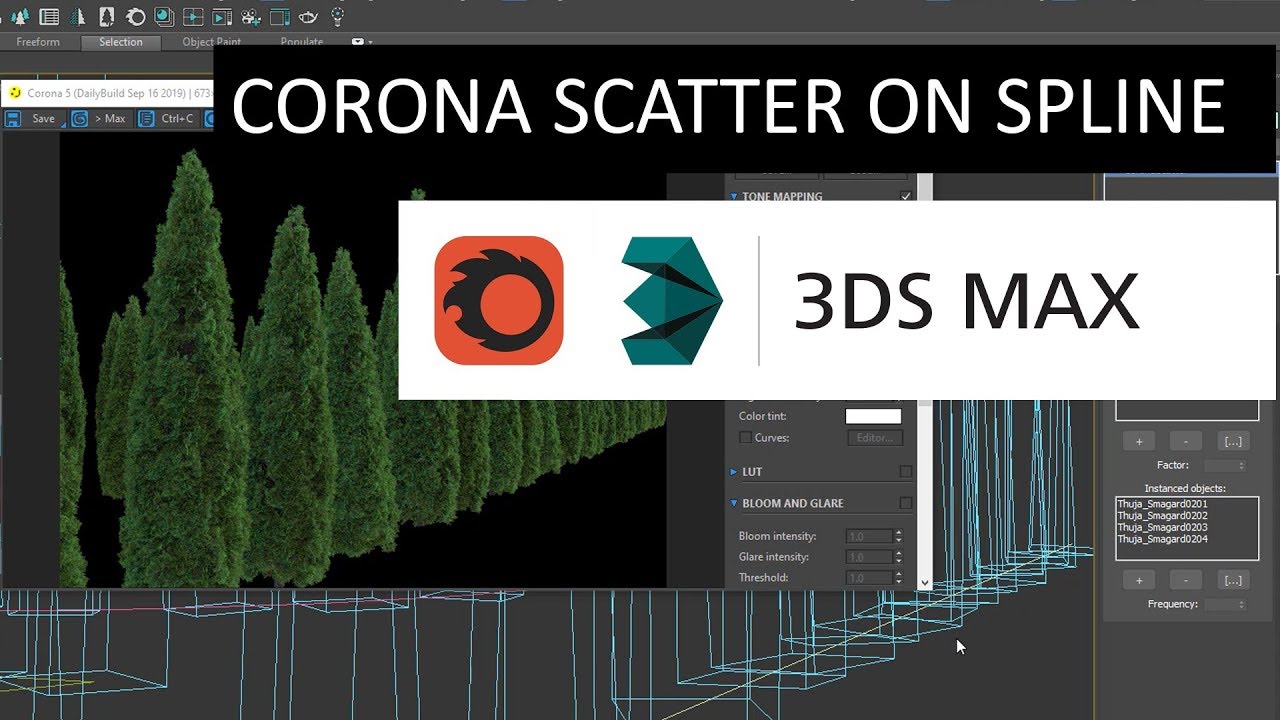Click the Corona swirl toolbar icon
Screen dimensions: 1280x720
(135, 16)
